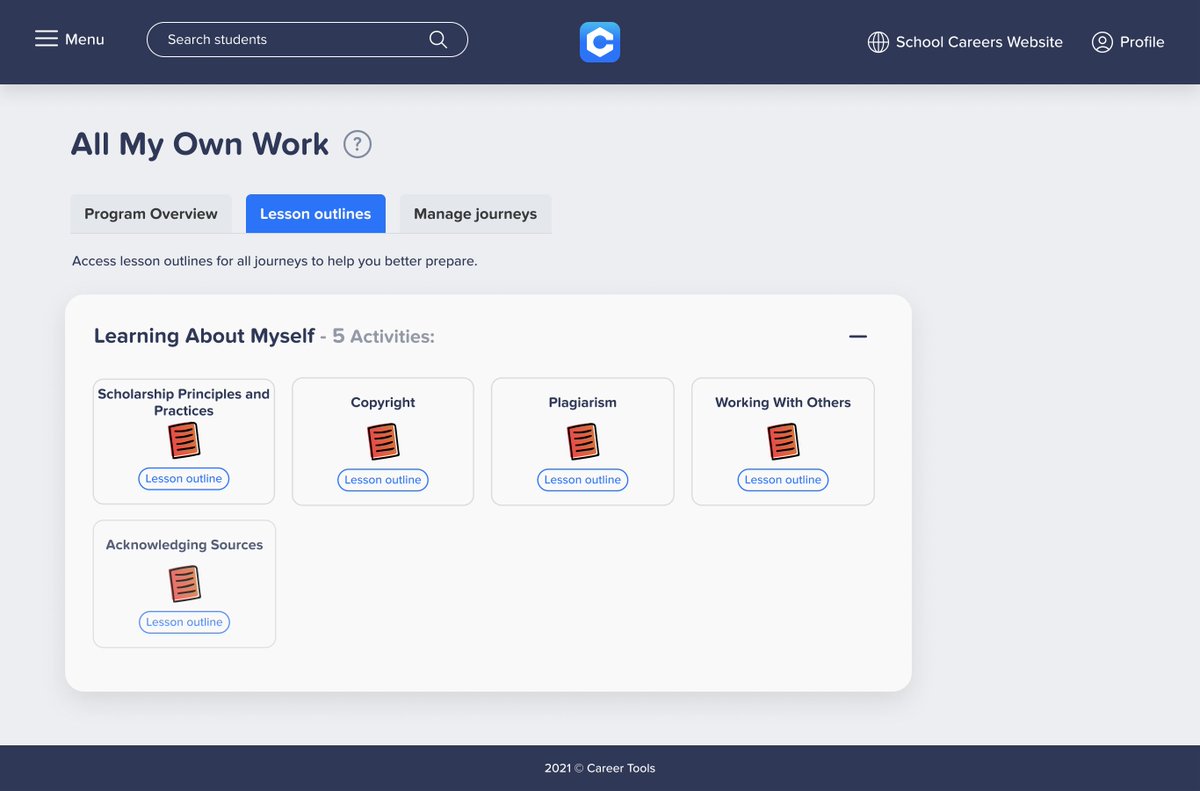Click the Menu label in header
Image resolution: width=1200 pixels, height=791 pixels.
tap(85, 39)
